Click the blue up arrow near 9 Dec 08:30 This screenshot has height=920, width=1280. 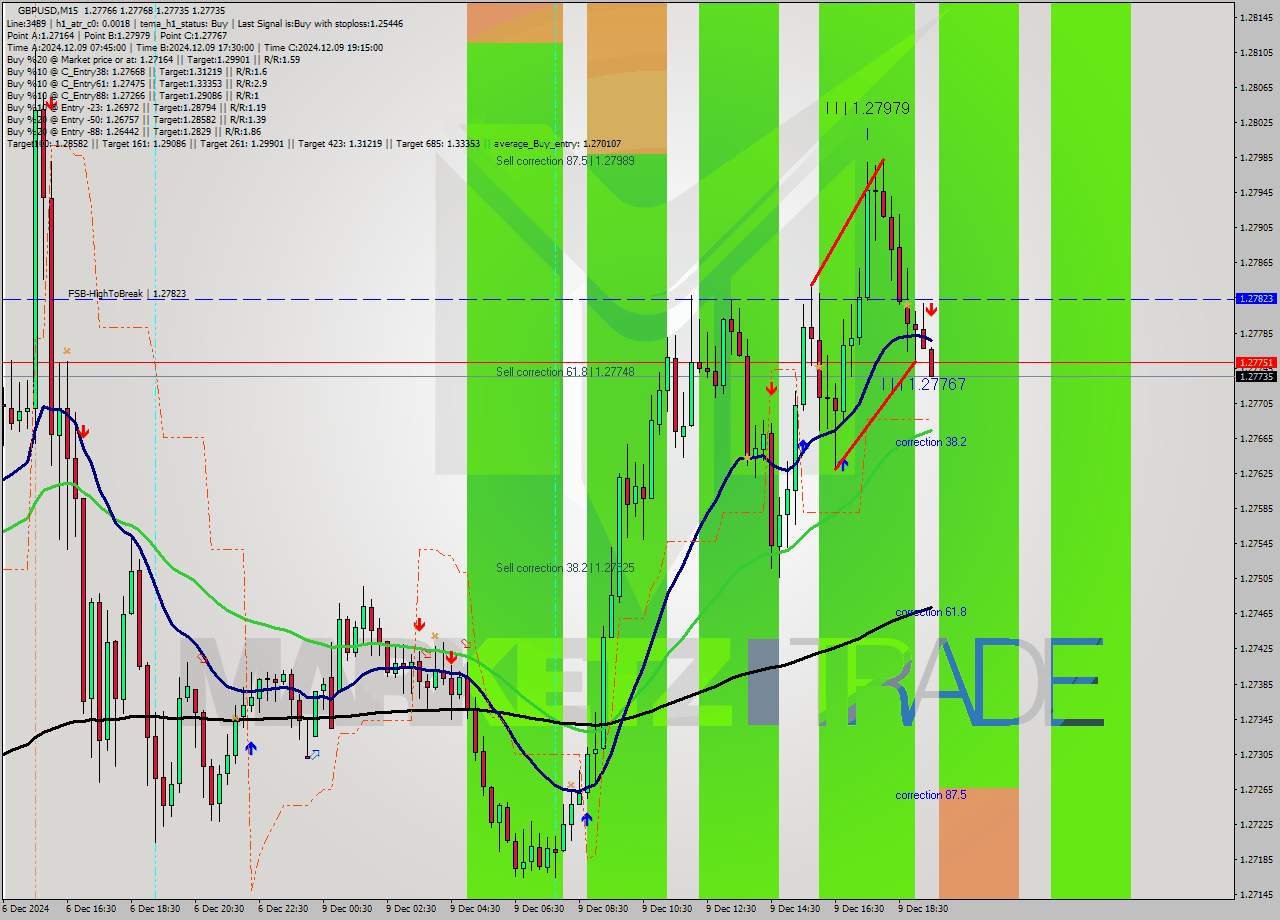point(587,818)
